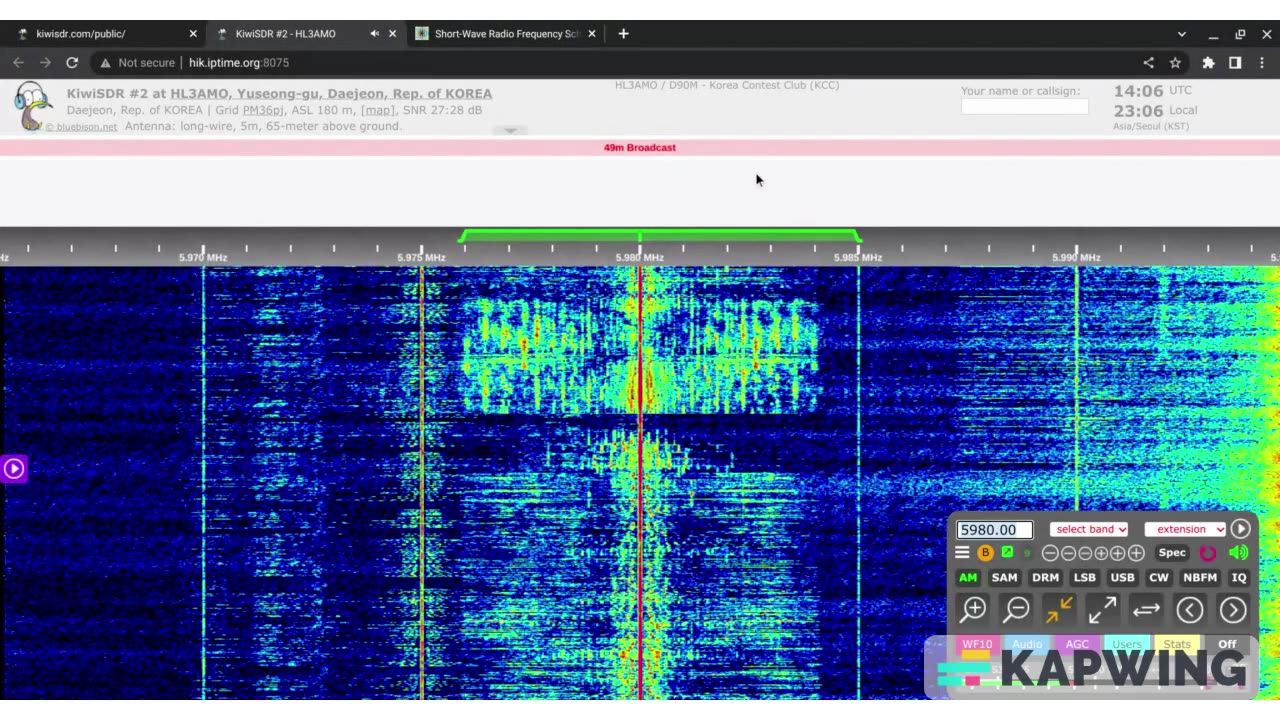Share this page via share icon
Screen dimensions: 1280x720
coord(1148,62)
